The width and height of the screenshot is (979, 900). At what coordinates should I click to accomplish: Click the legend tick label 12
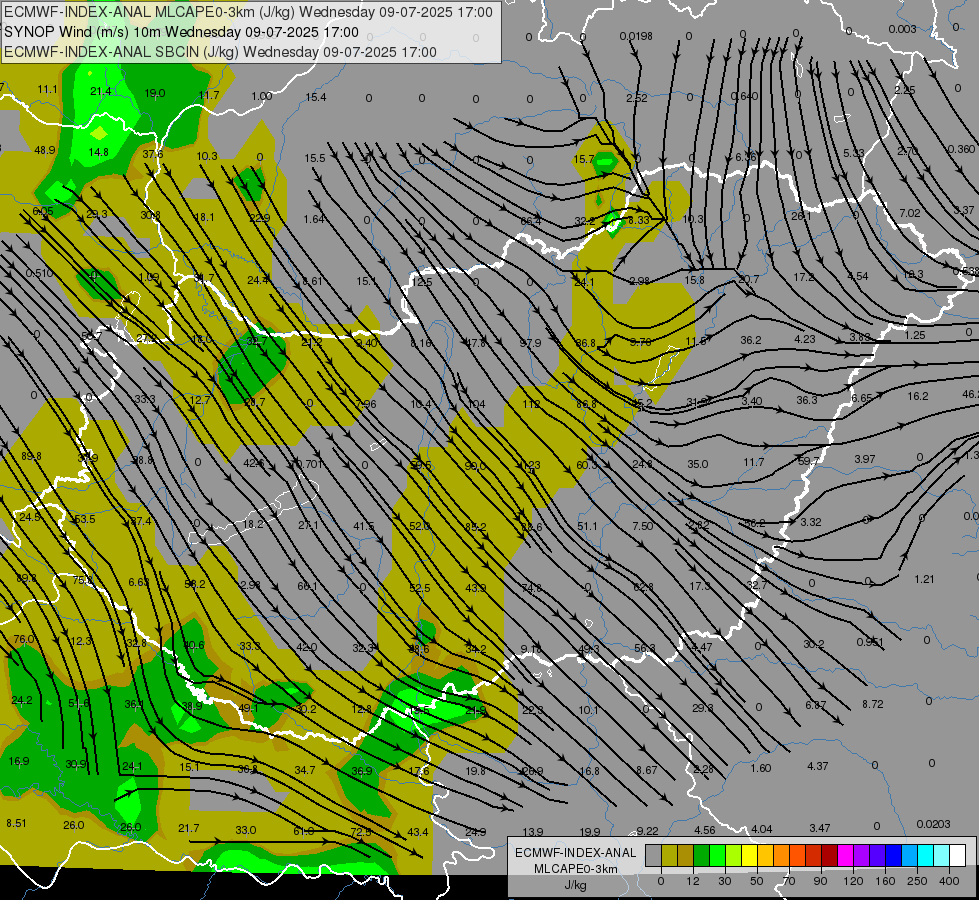tap(692, 881)
